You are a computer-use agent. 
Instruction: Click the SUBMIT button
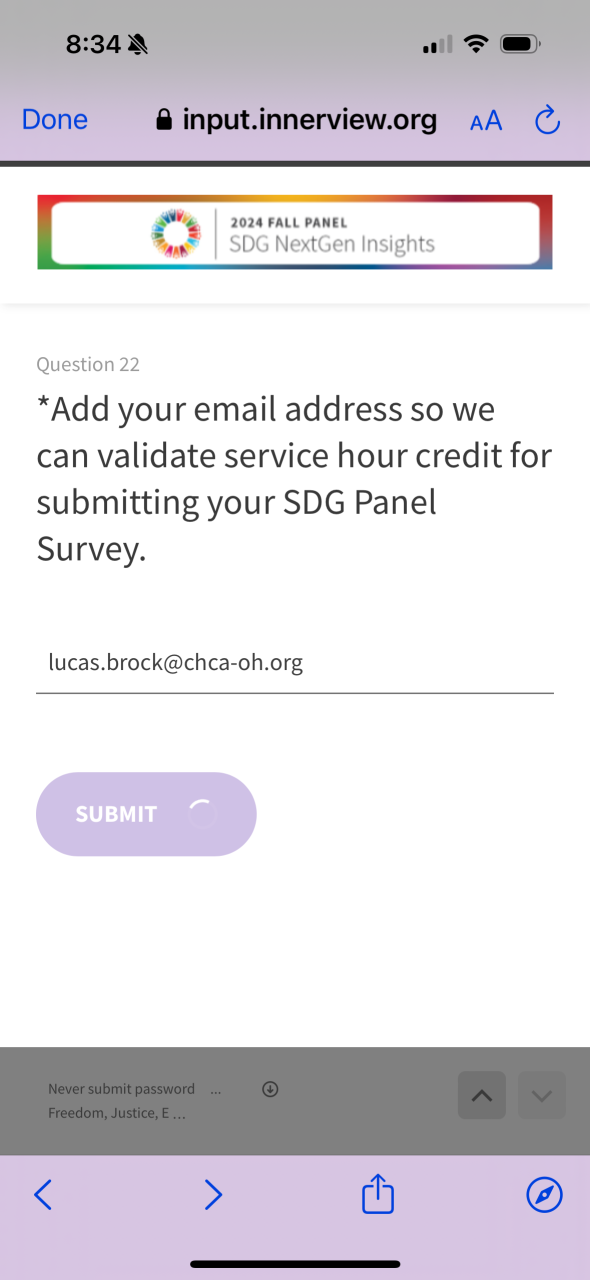pos(146,814)
